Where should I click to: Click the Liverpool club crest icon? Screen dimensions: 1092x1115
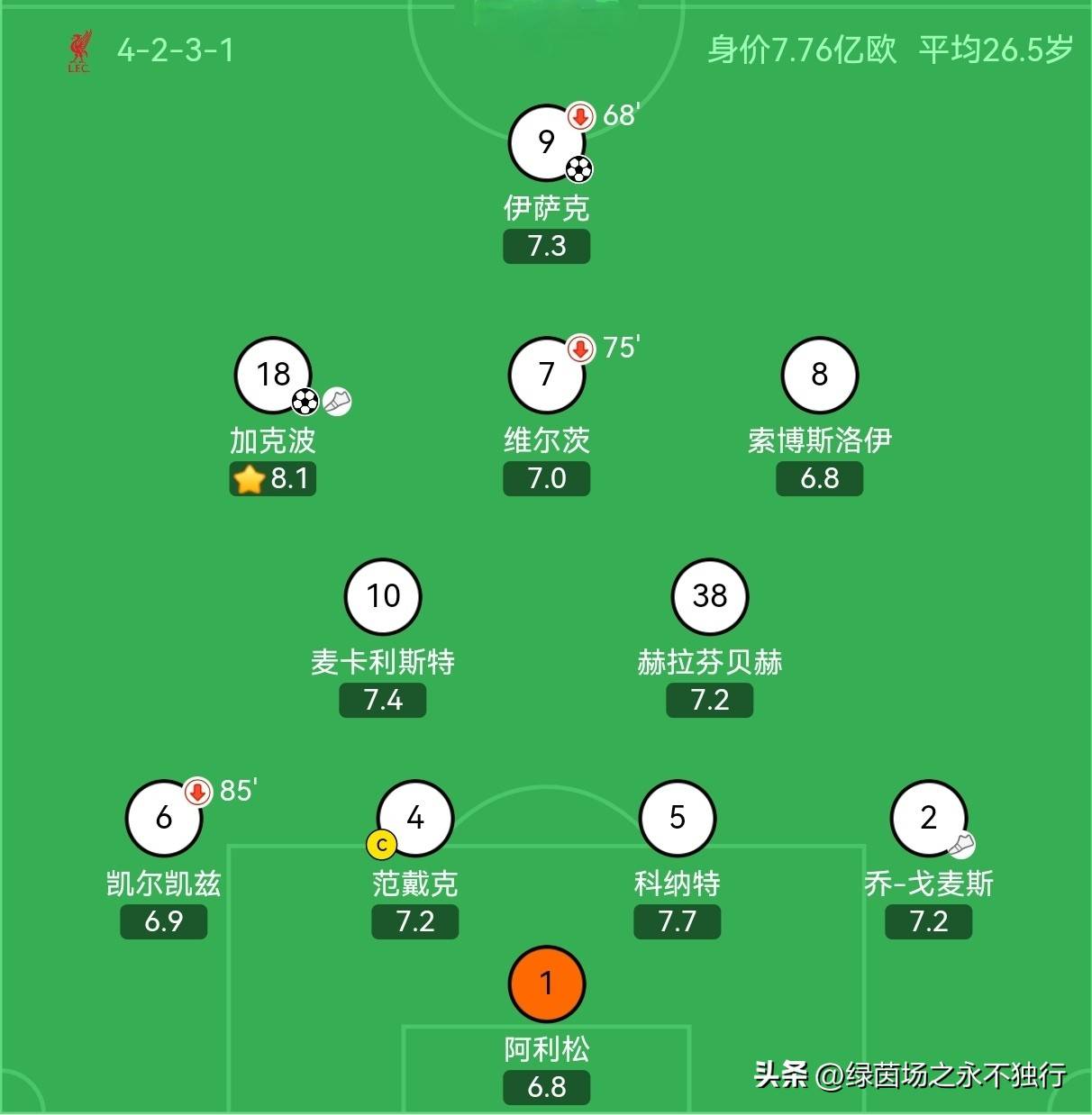click(79, 51)
